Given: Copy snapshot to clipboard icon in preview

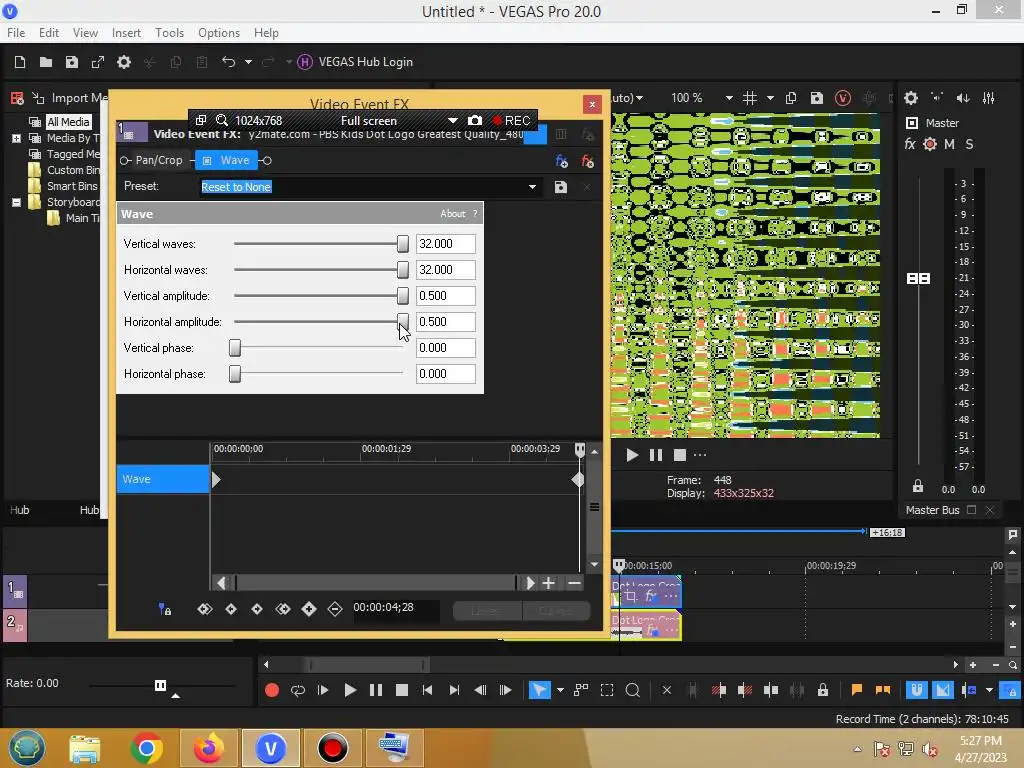Looking at the screenshot, I should pos(791,99).
